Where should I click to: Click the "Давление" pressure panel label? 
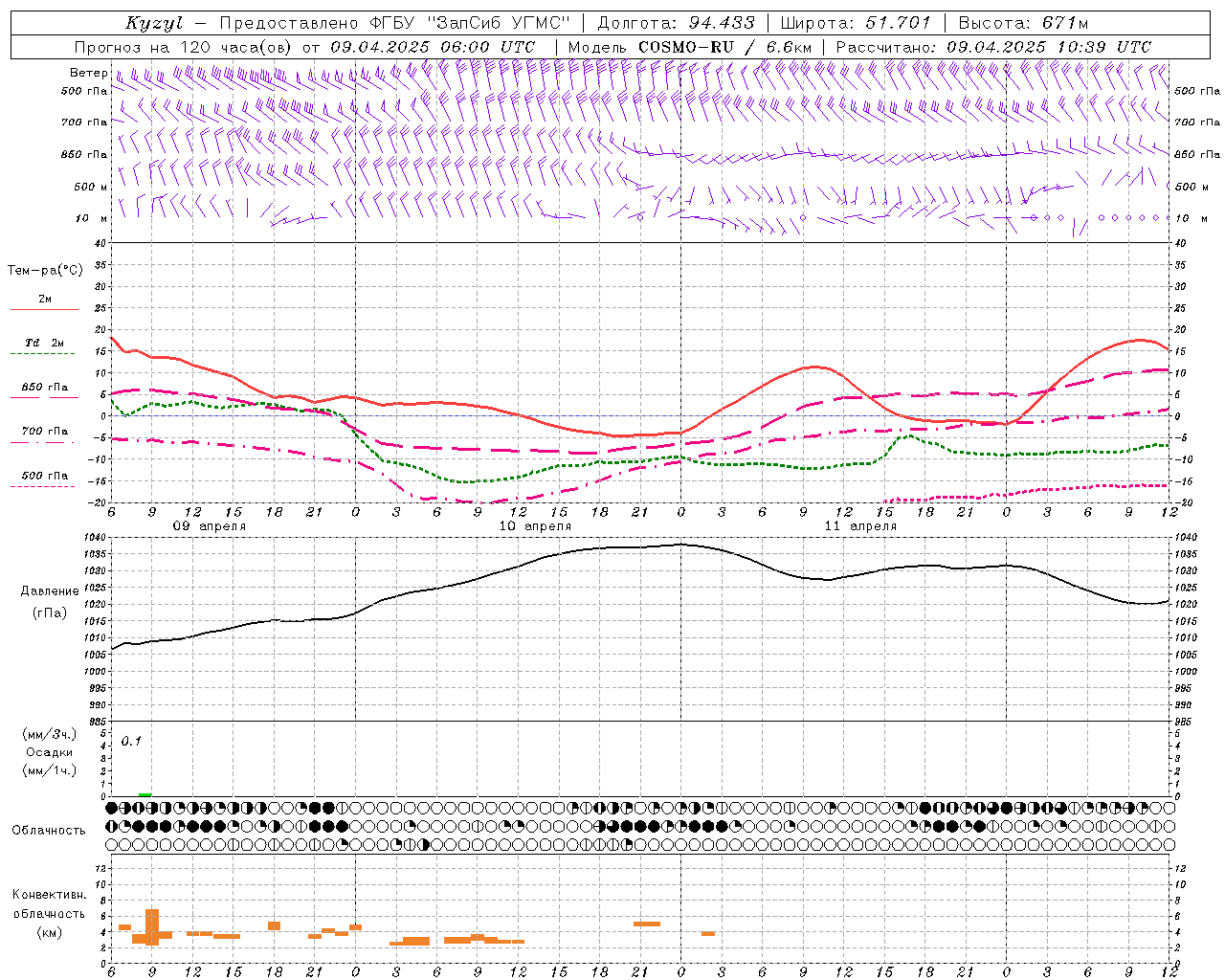pyautogui.click(x=48, y=591)
